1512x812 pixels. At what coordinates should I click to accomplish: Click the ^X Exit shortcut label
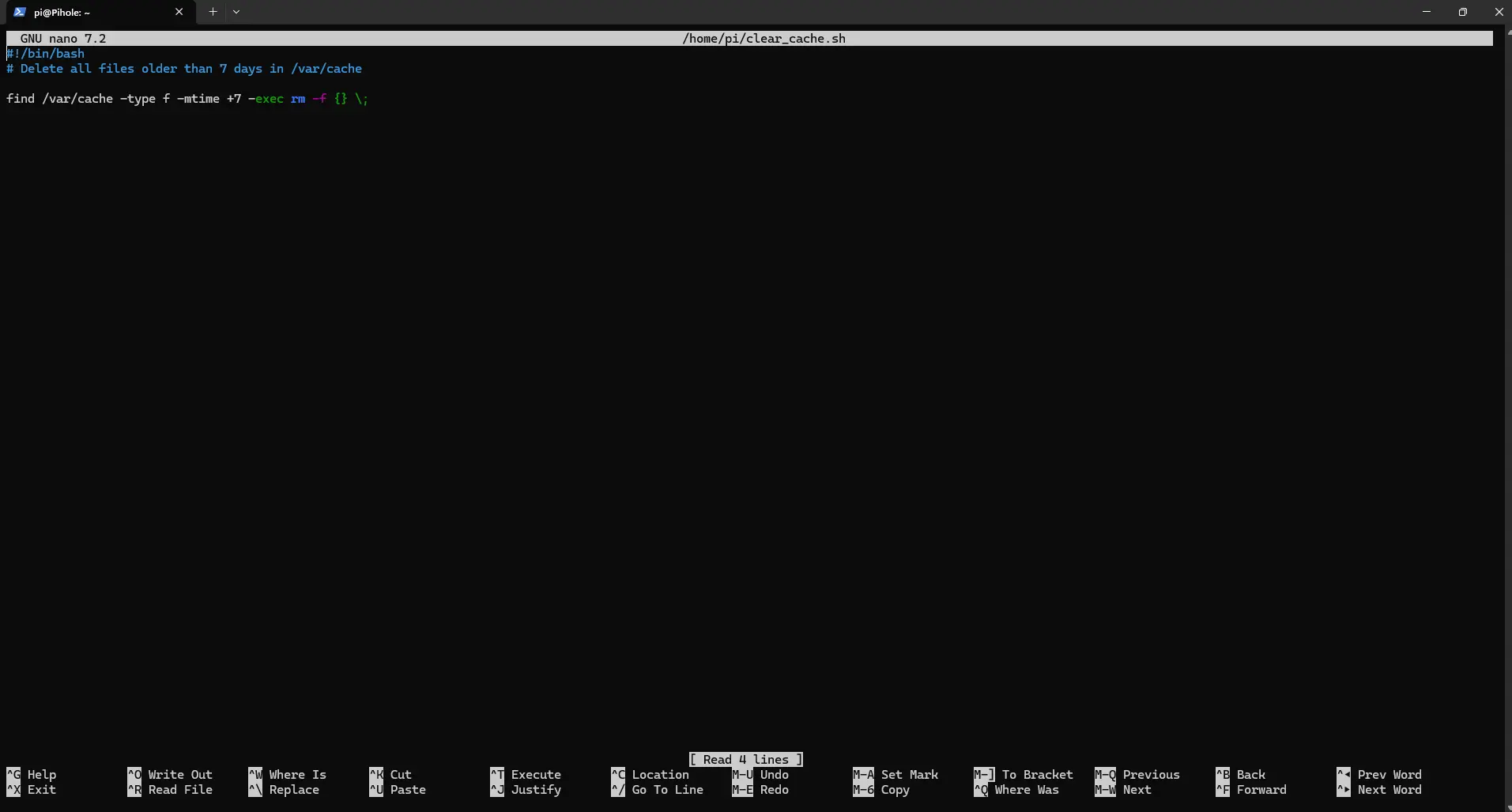click(32, 790)
